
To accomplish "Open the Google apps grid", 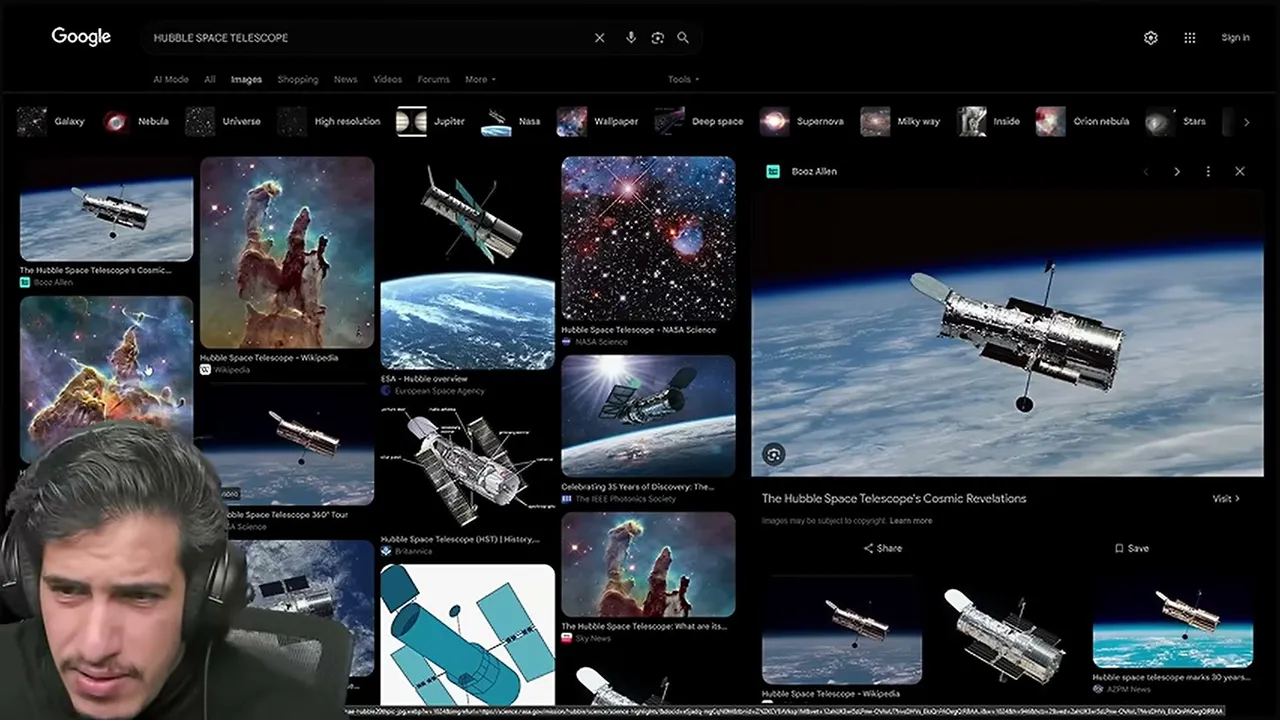I will click(1190, 38).
